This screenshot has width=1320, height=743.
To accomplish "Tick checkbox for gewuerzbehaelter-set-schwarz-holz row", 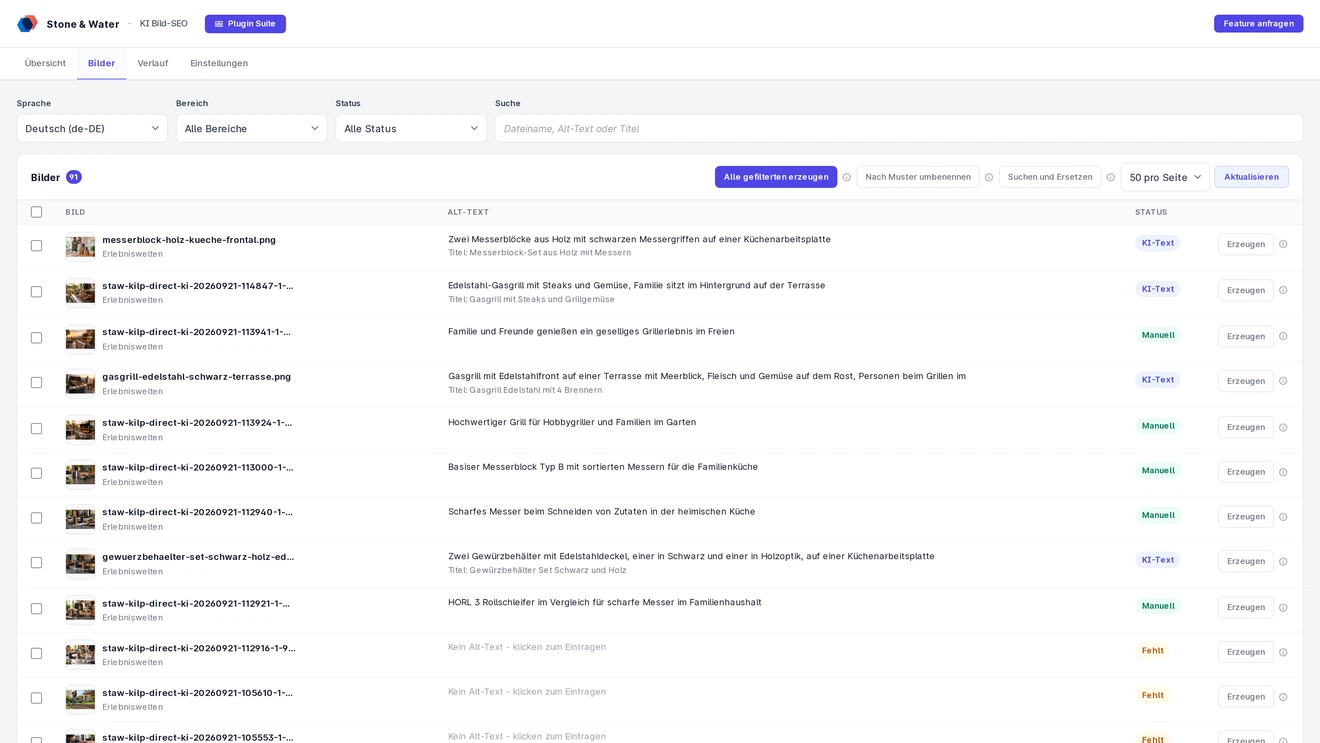I will tap(36, 563).
